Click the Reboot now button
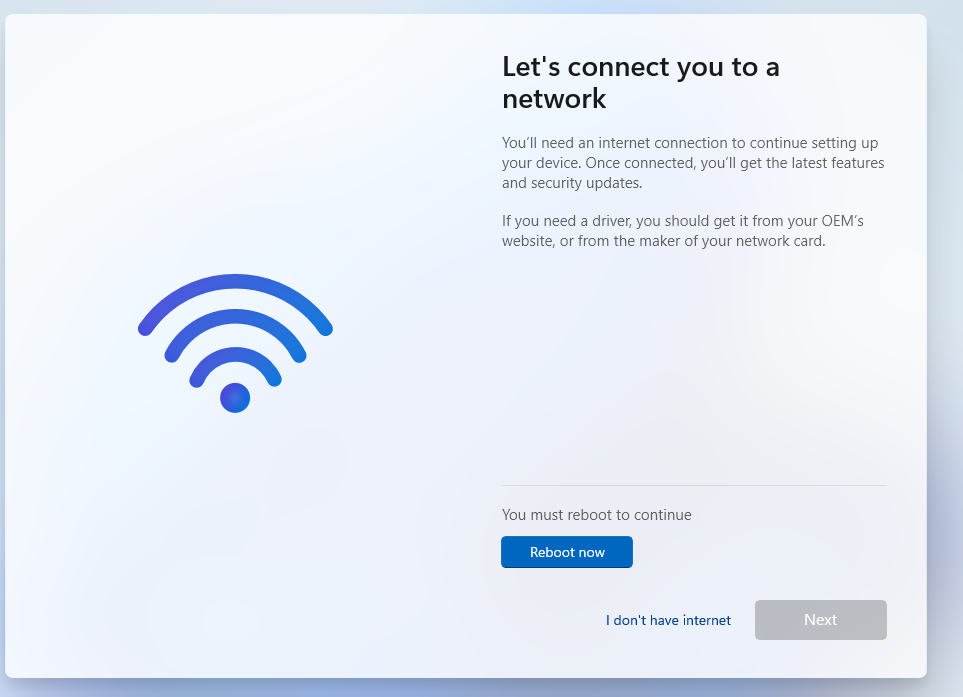963x697 pixels. (566, 551)
